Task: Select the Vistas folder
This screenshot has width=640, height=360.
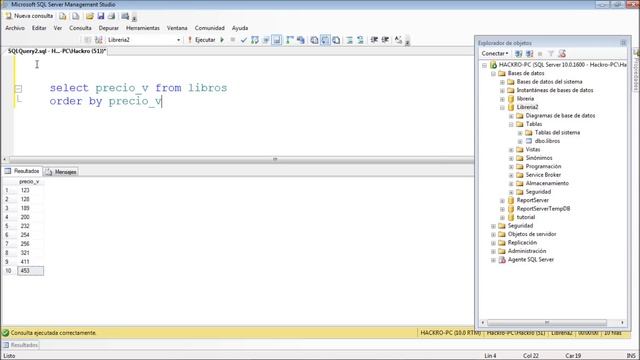Action: coord(533,149)
